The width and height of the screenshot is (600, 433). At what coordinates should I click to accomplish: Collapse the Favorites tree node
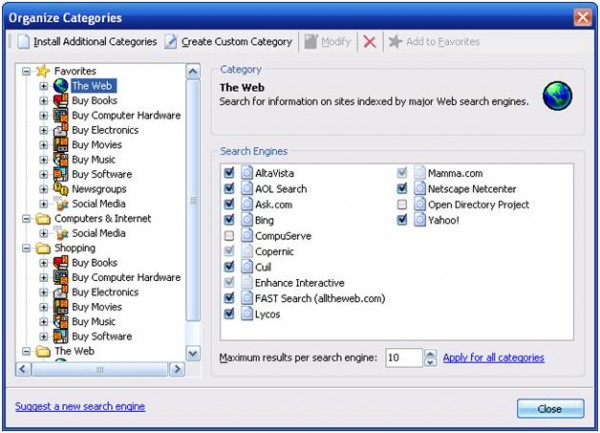click(26, 71)
